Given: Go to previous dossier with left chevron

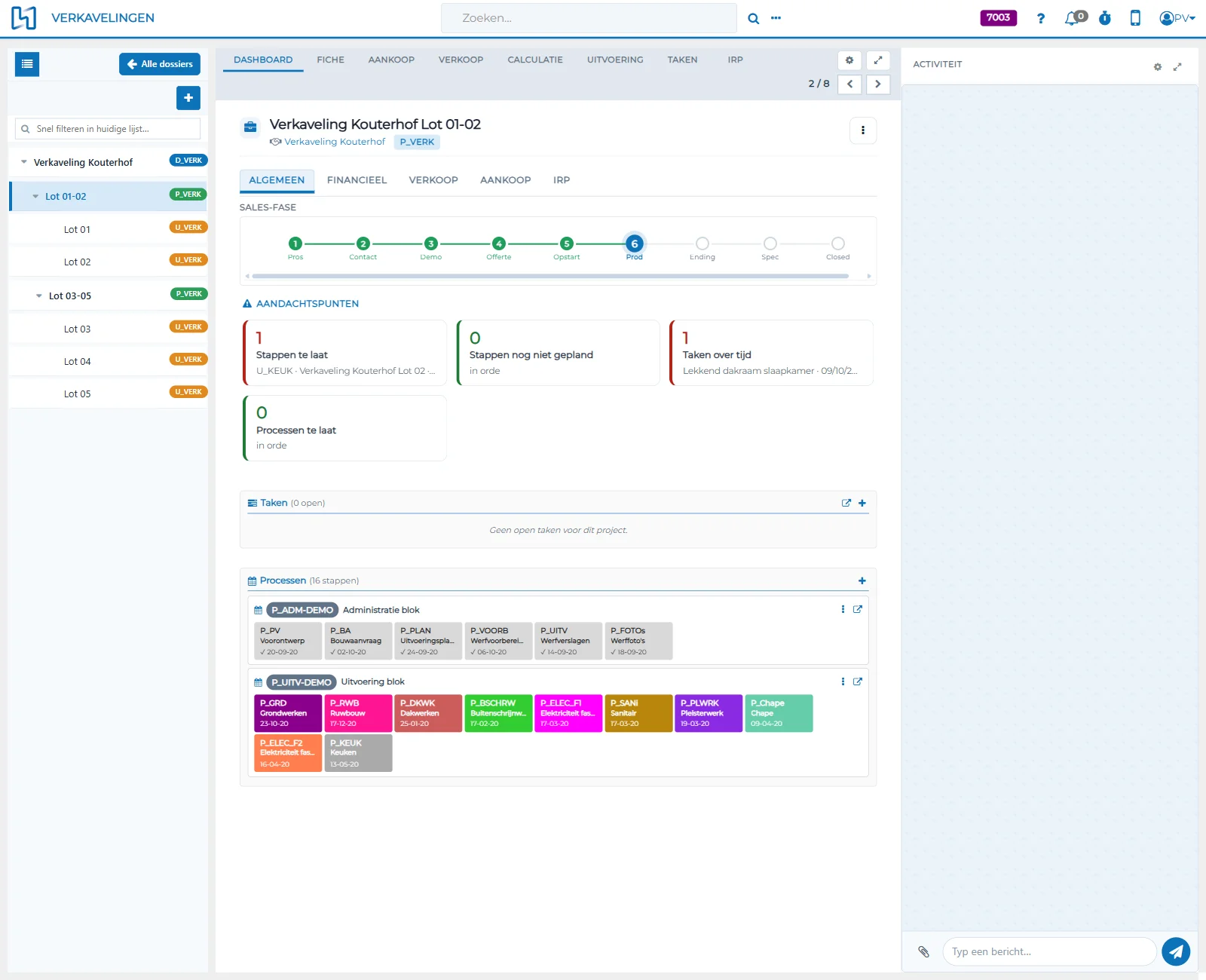Looking at the screenshot, I should (850, 84).
